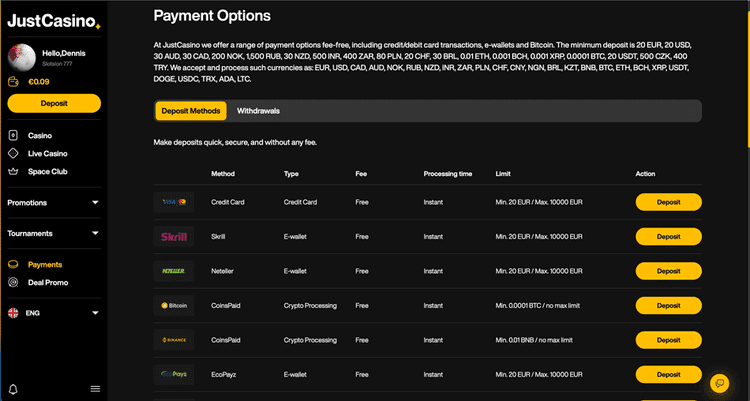
Task: Open the ENG language dropdown
Action: pyautogui.click(x=54, y=313)
